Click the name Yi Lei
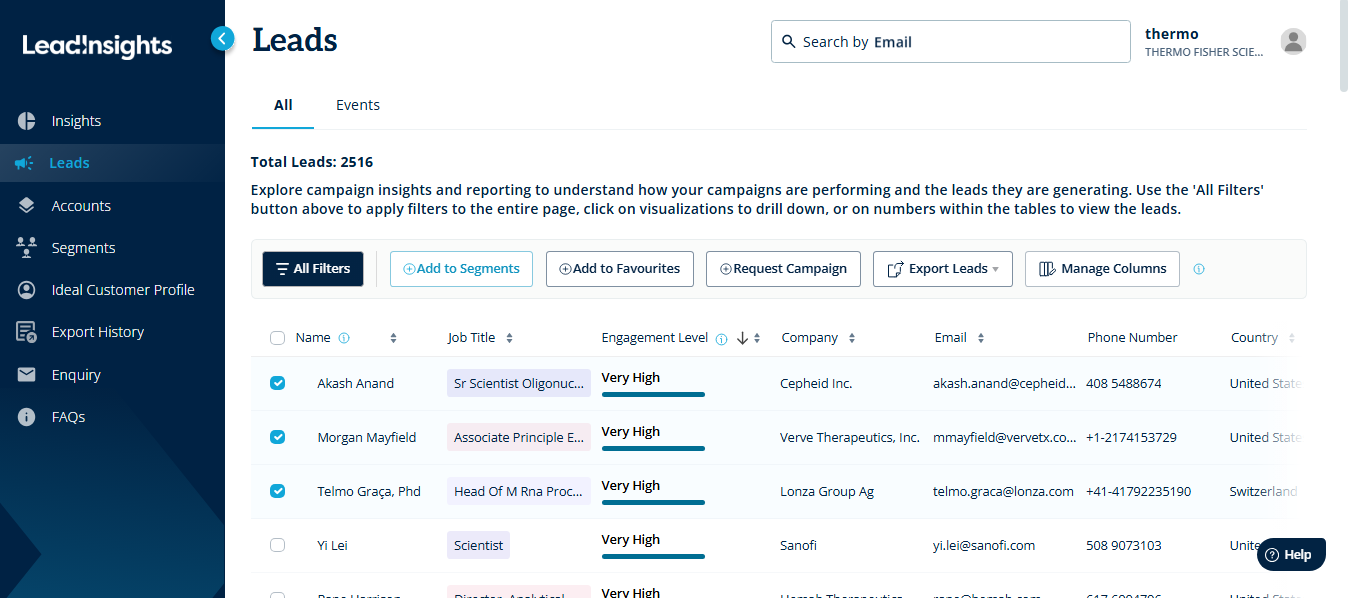 (x=332, y=545)
